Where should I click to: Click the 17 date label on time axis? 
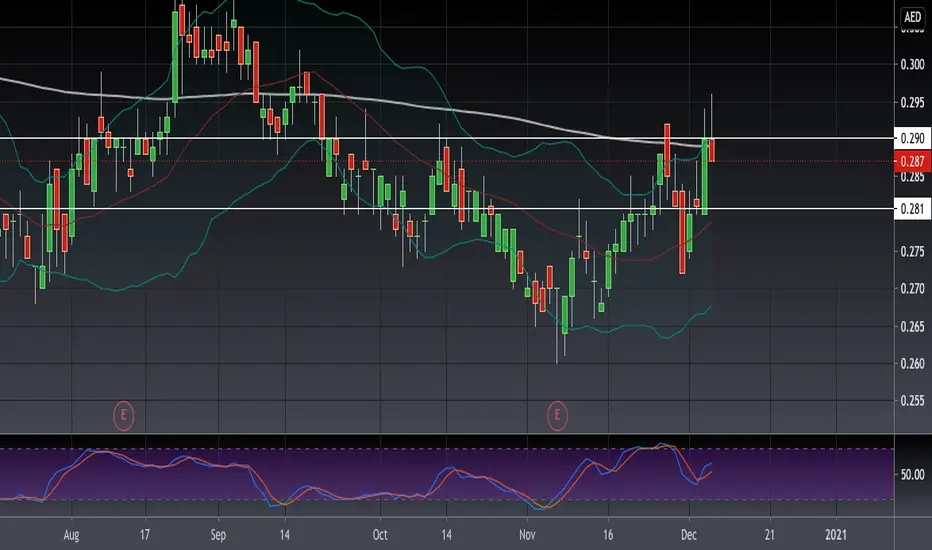[x=145, y=535]
